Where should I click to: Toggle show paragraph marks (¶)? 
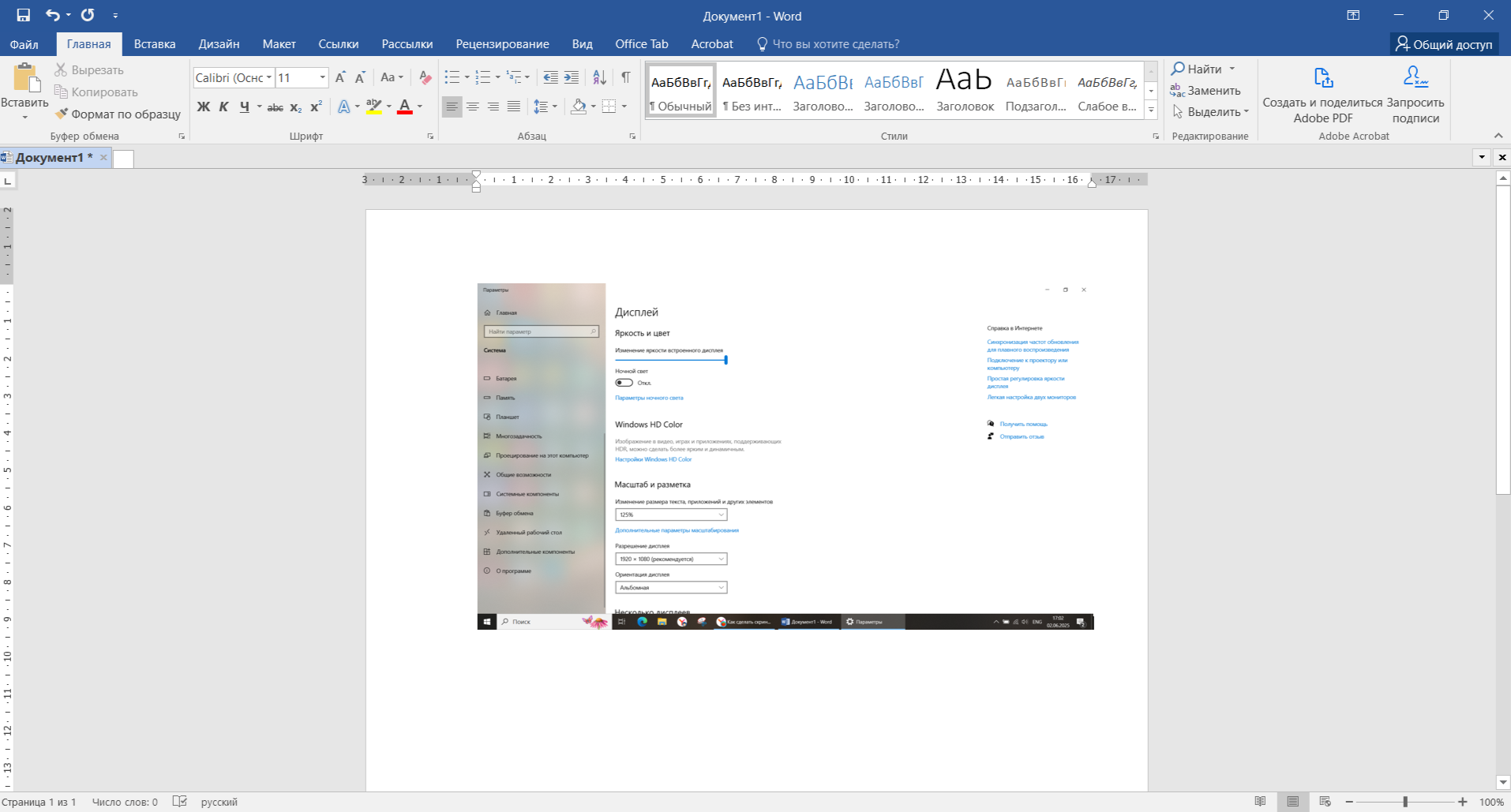pyautogui.click(x=625, y=77)
